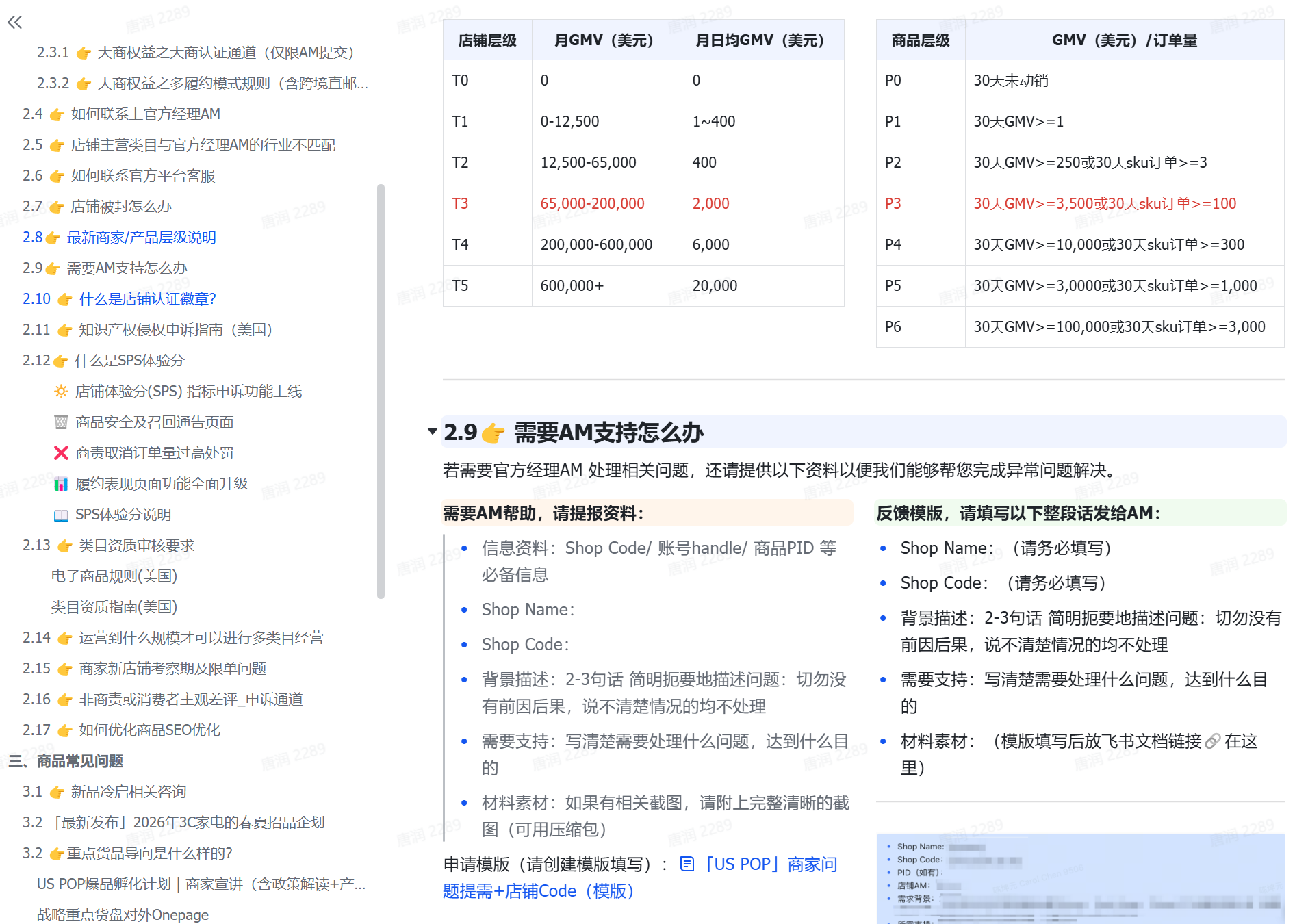This screenshot has height=924, width=1308.
Task: Open the blurred template screenshot thumbnail
Action: [x=1080, y=878]
